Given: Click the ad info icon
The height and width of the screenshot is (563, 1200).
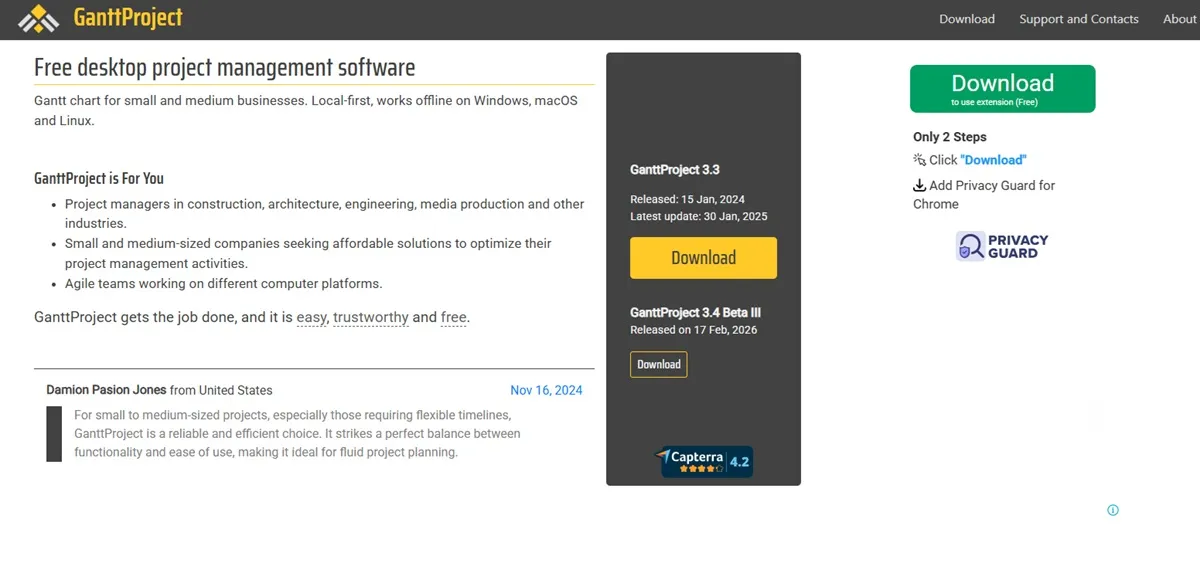Looking at the screenshot, I should [x=1113, y=510].
